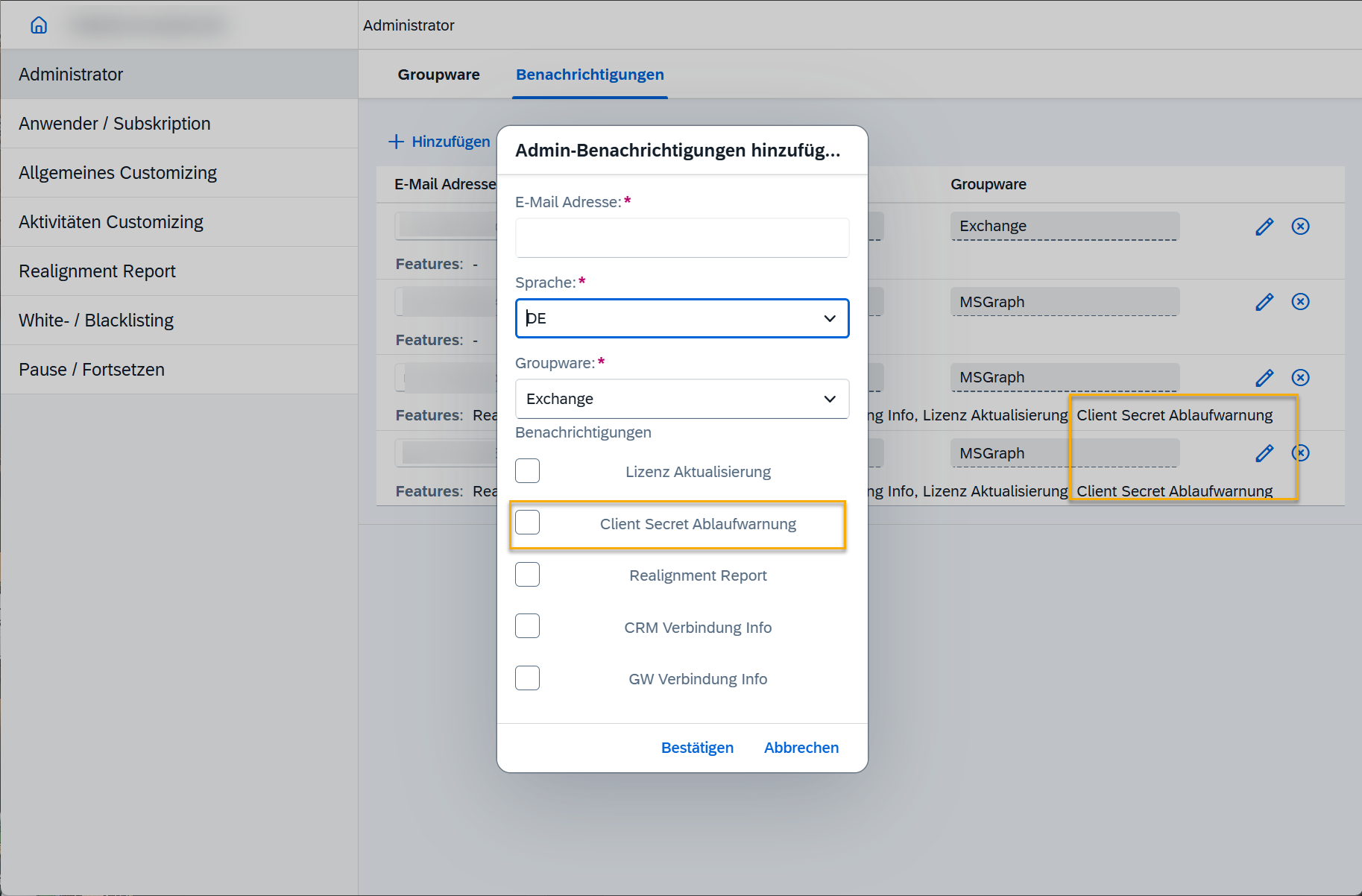Focus the E-Mail Adresse input field
Screen dimensions: 1362x896
[x=681, y=238]
